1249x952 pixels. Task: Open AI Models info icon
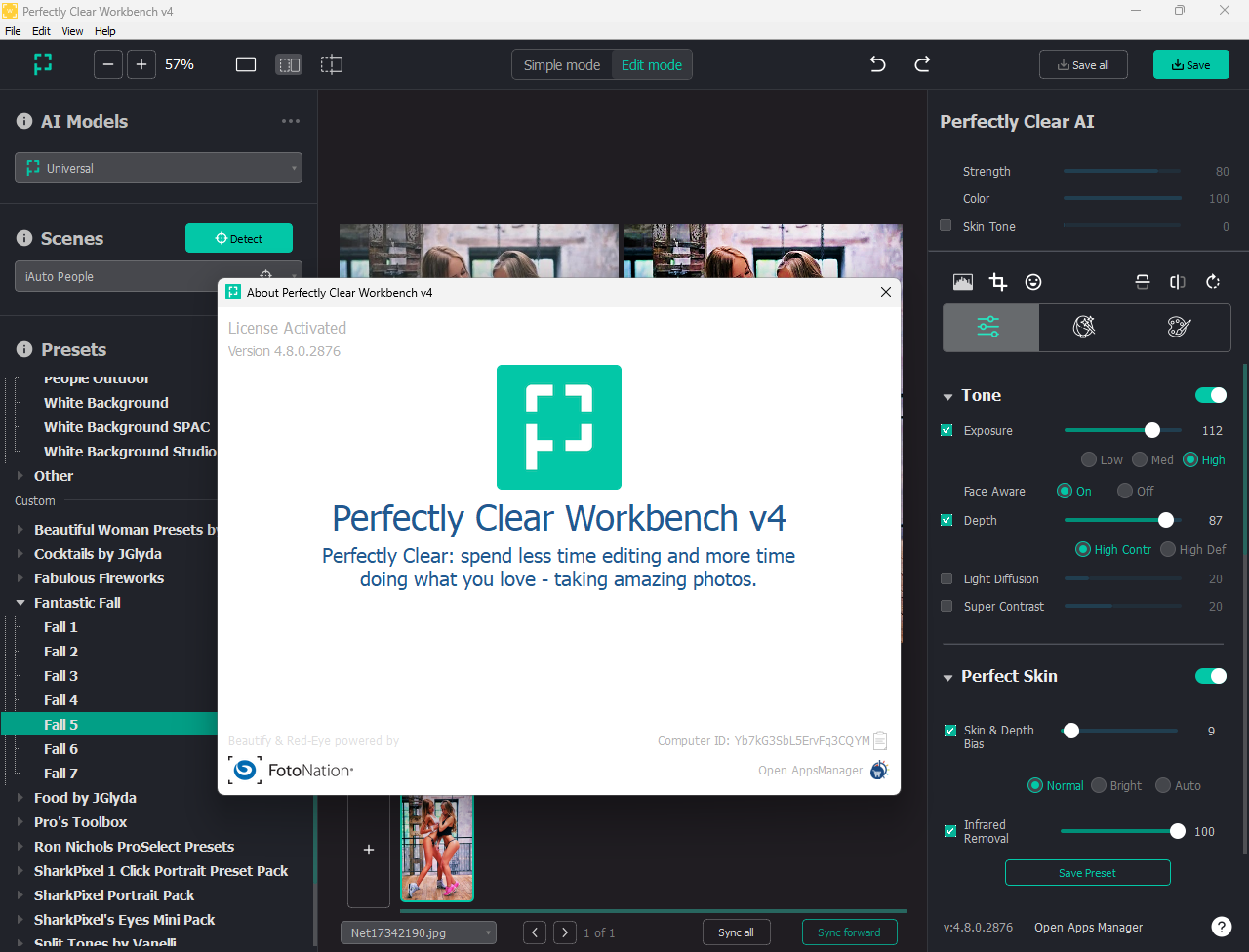[24, 121]
